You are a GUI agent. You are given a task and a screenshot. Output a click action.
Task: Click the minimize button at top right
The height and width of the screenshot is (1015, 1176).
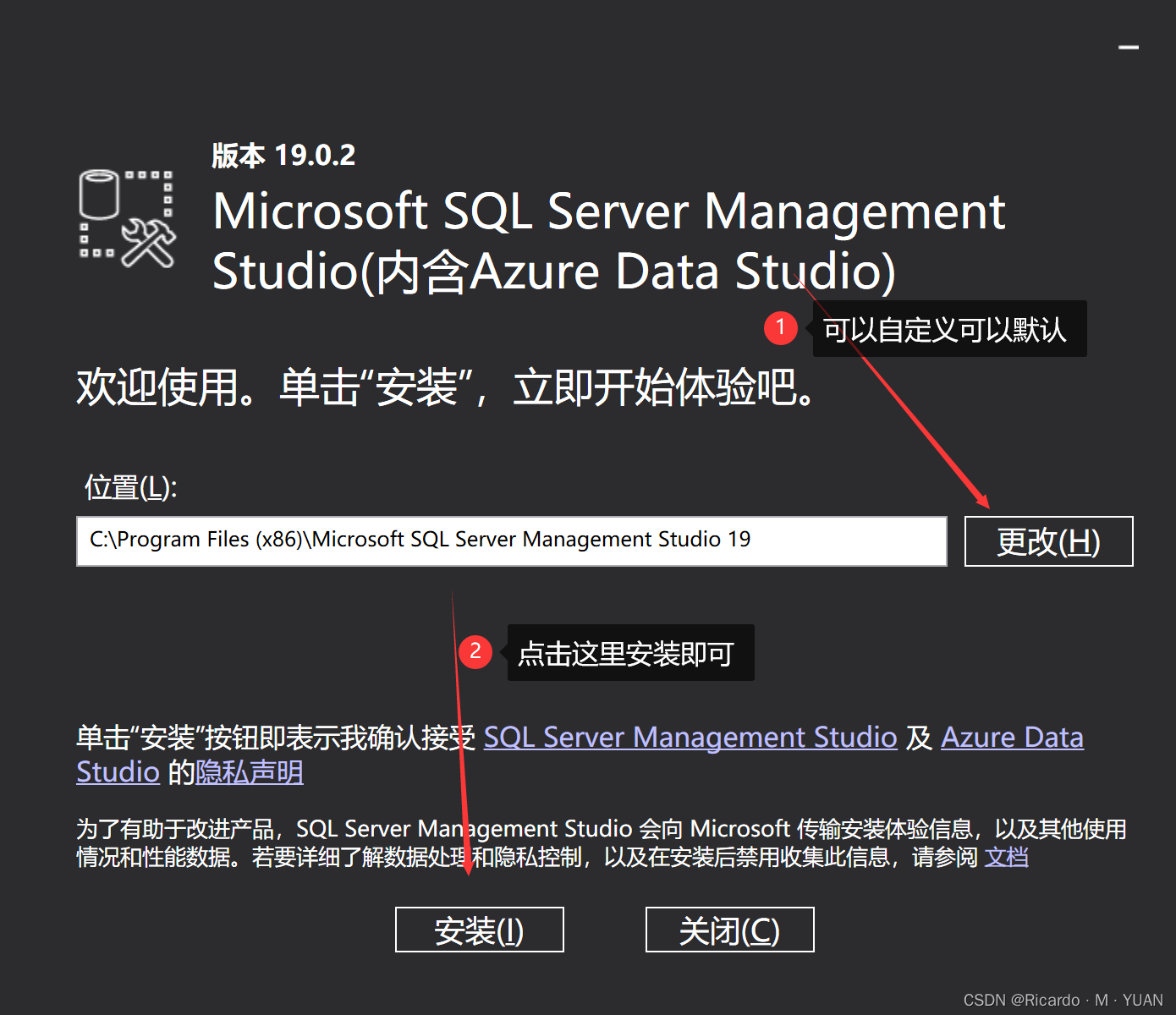coord(1130,47)
